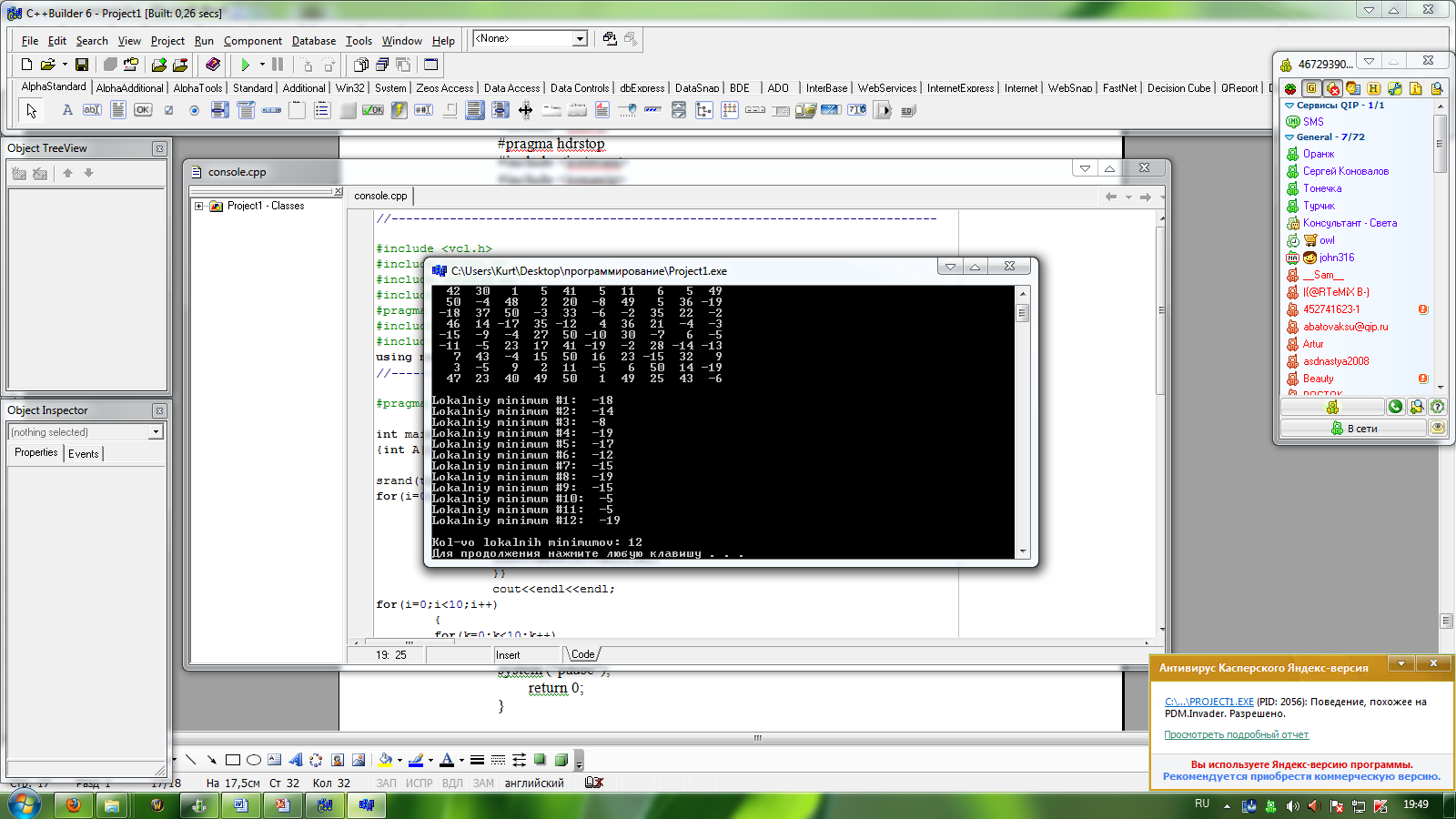
Task: Switch to the InterBase palette tab
Action: [826, 88]
